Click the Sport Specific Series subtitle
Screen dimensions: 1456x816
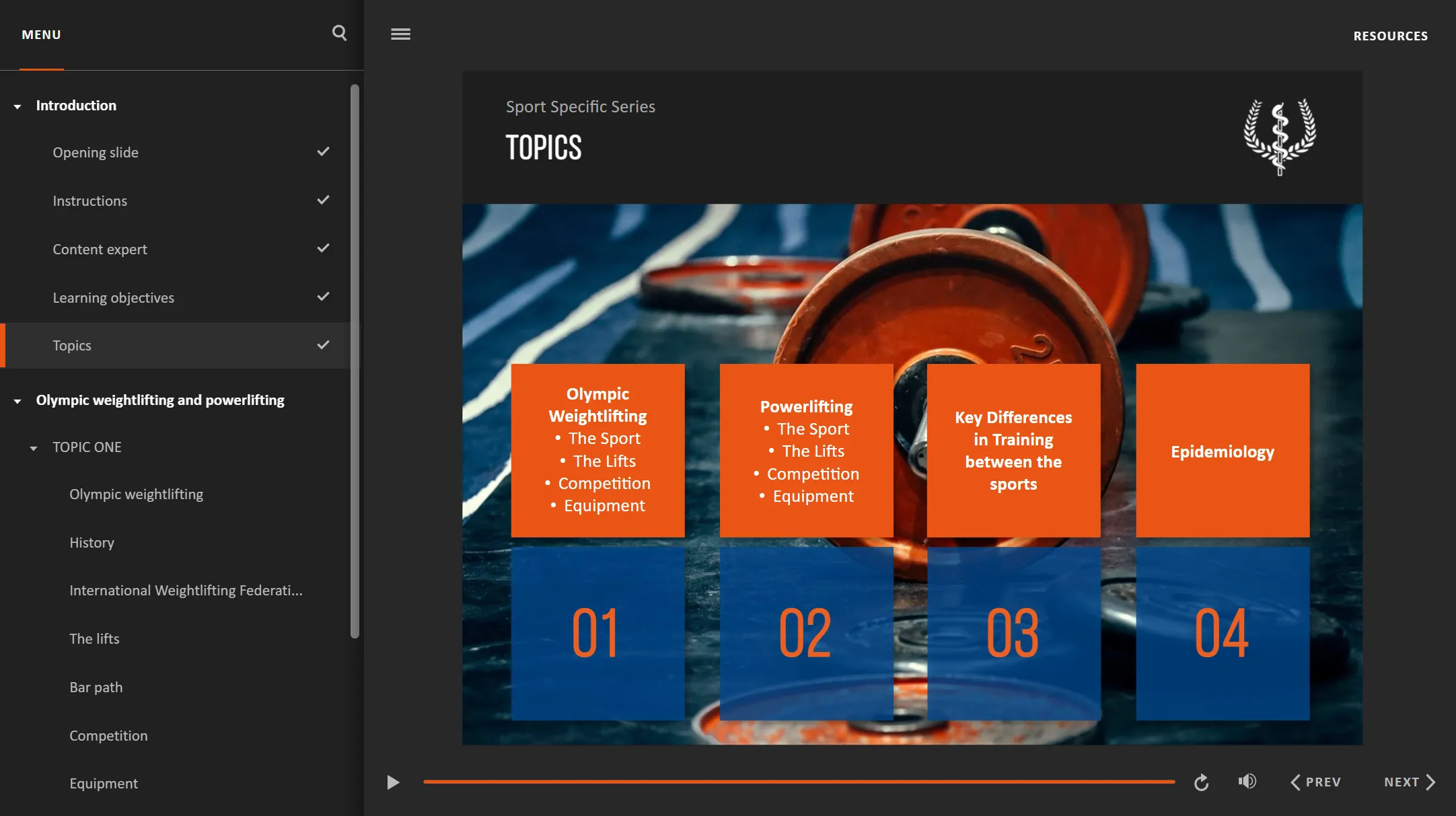tap(580, 107)
